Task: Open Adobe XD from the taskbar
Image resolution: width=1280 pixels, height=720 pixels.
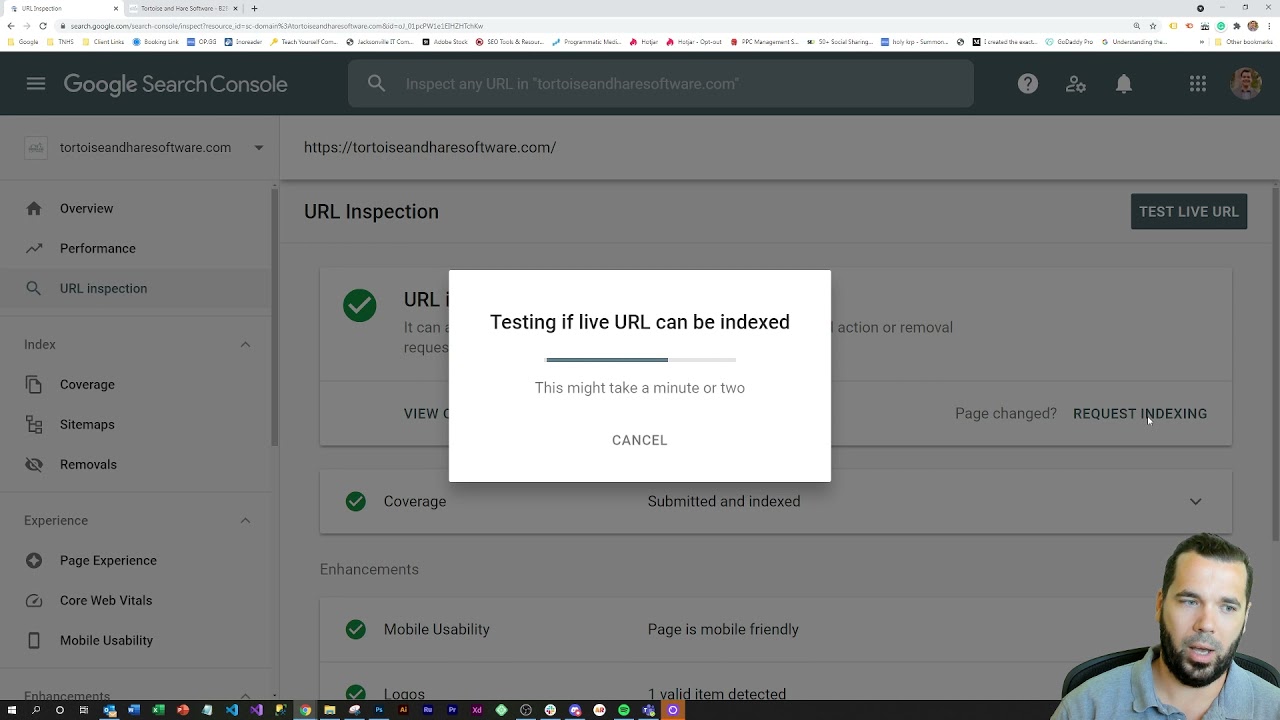Action: [477, 710]
